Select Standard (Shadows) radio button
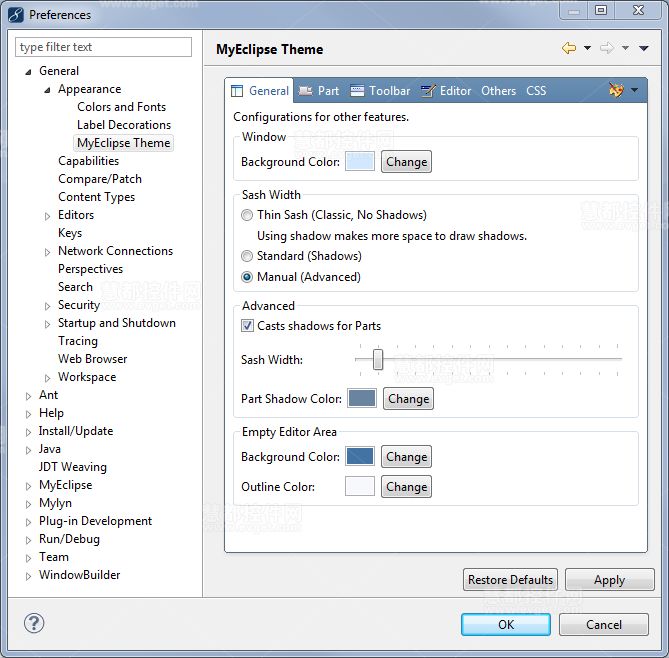The image size is (669, 658). pyautogui.click(x=247, y=256)
